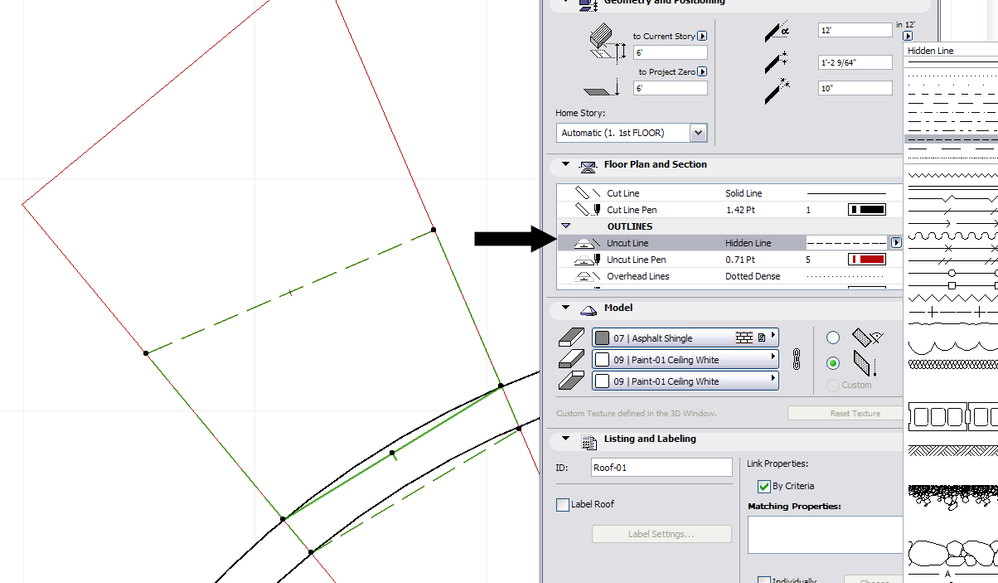Screen dimensions: 998x583
Task: Click the Cut Line row icon
Action: pyautogui.click(x=587, y=192)
